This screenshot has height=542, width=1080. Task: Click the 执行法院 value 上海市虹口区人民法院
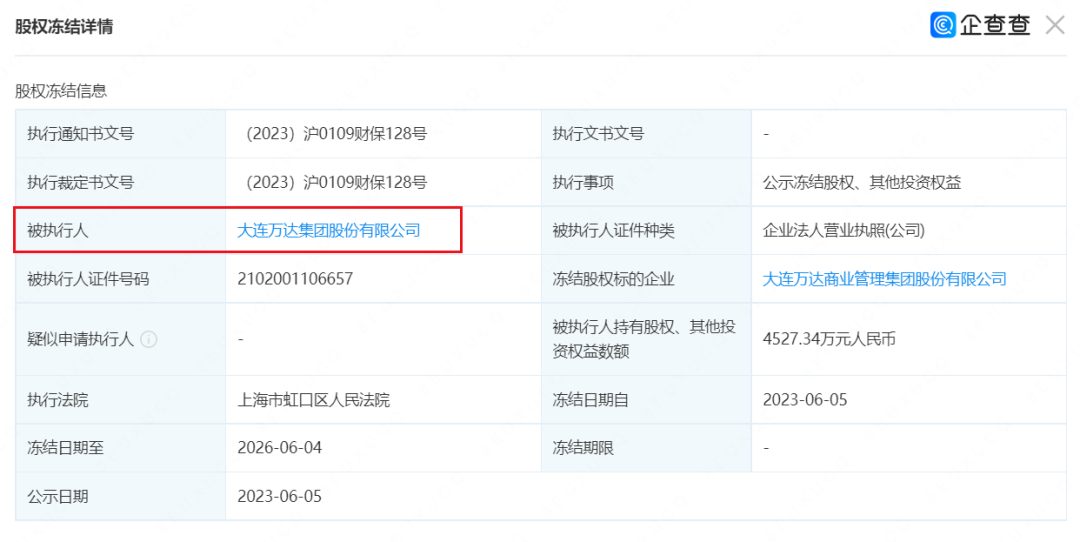[313, 400]
